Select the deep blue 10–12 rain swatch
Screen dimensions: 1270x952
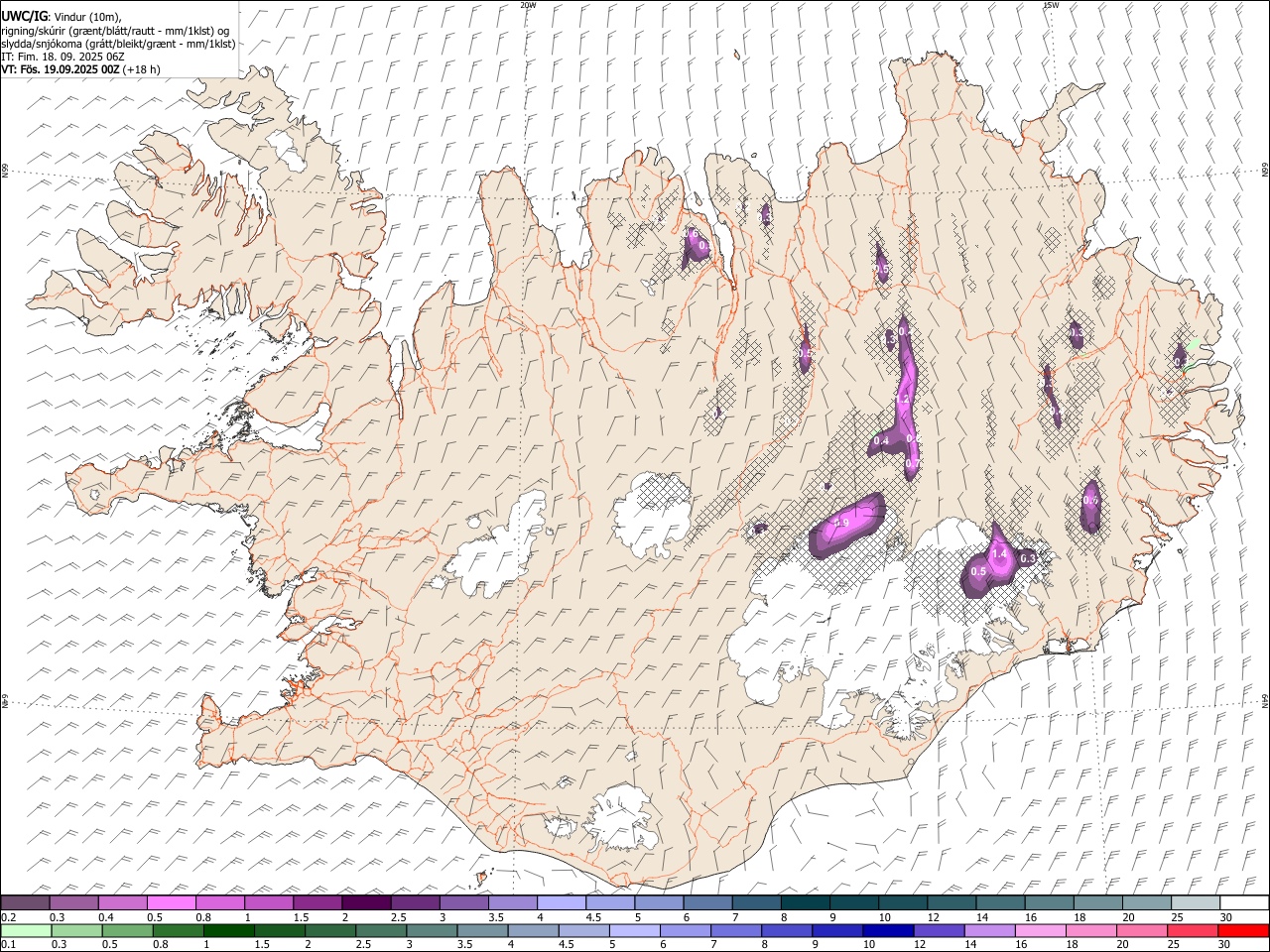click(x=888, y=930)
